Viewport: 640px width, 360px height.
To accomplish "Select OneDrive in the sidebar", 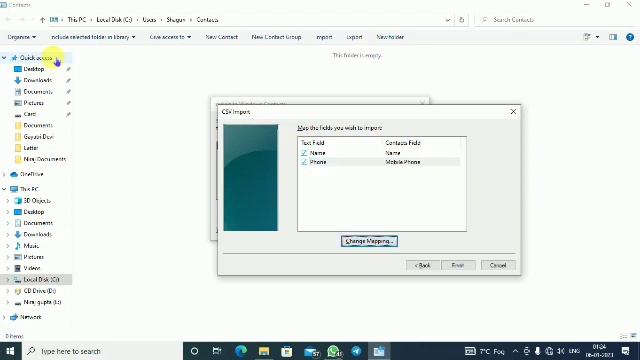I will click(x=31, y=174).
